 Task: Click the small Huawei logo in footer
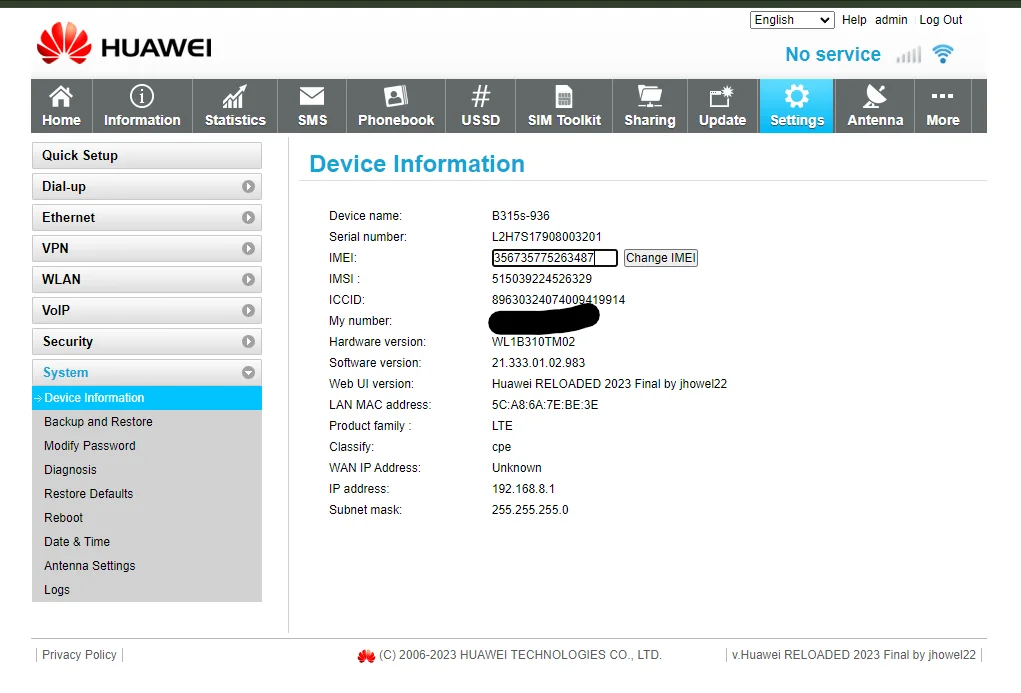point(367,656)
